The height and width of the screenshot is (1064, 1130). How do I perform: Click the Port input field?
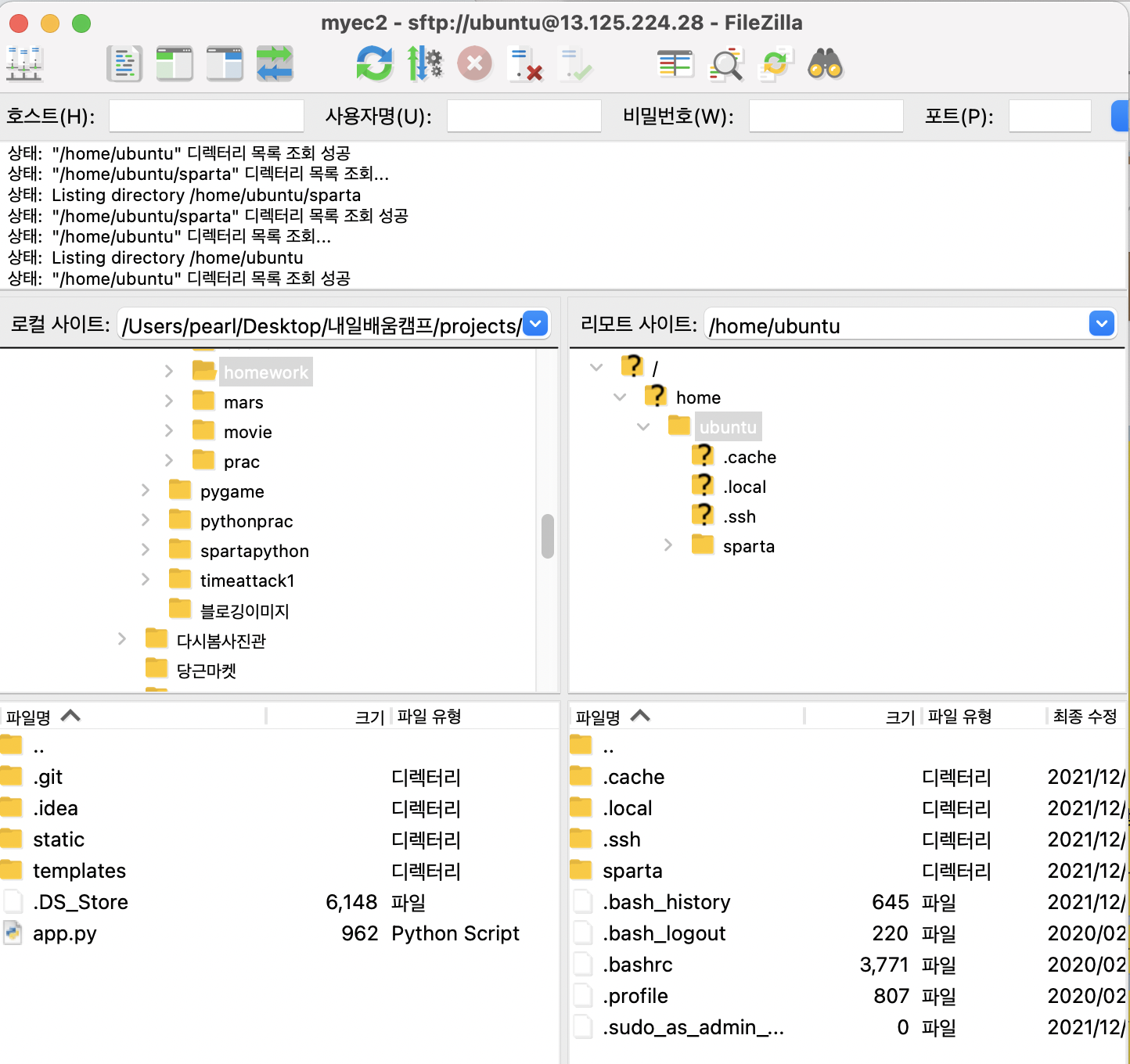point(1050,116)
